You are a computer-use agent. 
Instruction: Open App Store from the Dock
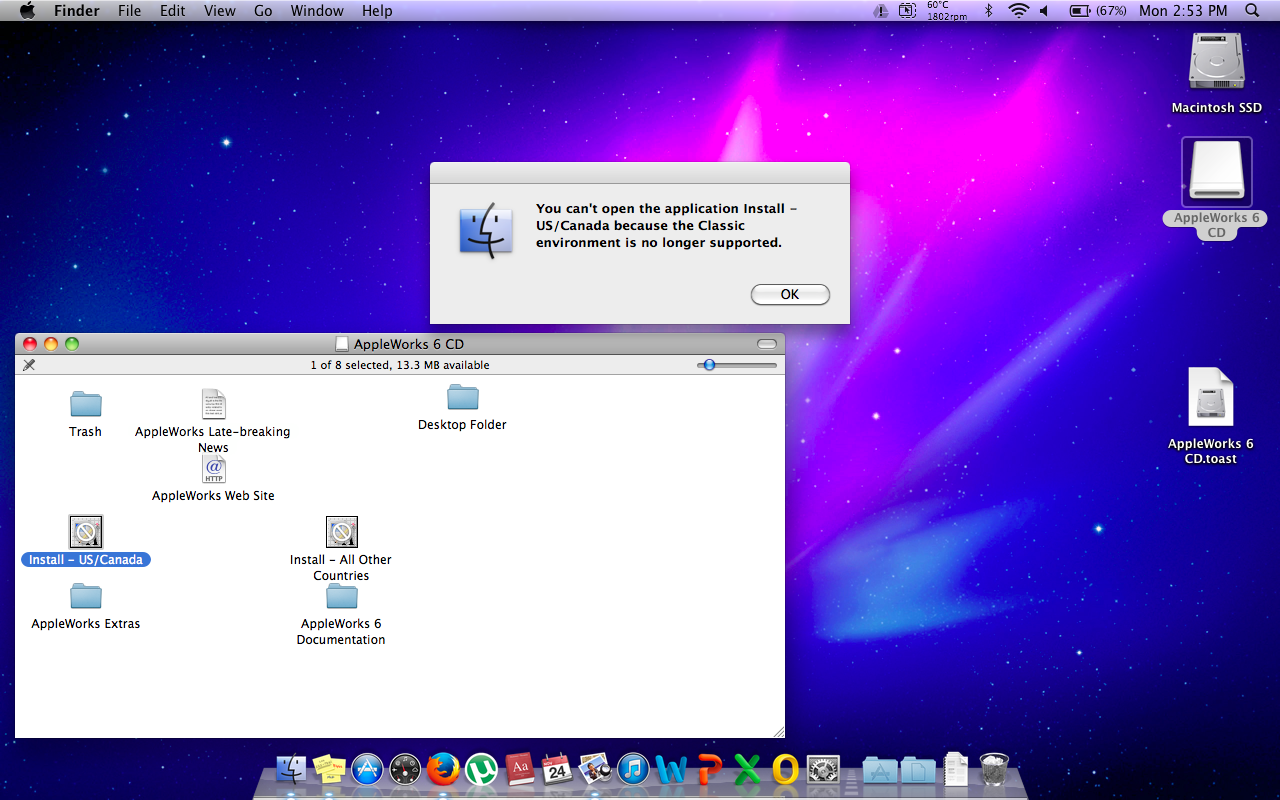click(367, 769)
